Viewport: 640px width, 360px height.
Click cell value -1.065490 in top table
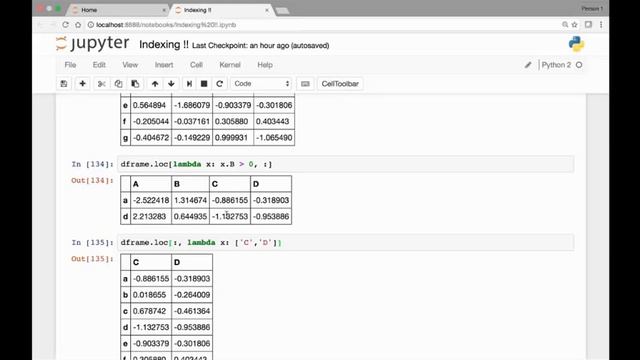(274, 138)
